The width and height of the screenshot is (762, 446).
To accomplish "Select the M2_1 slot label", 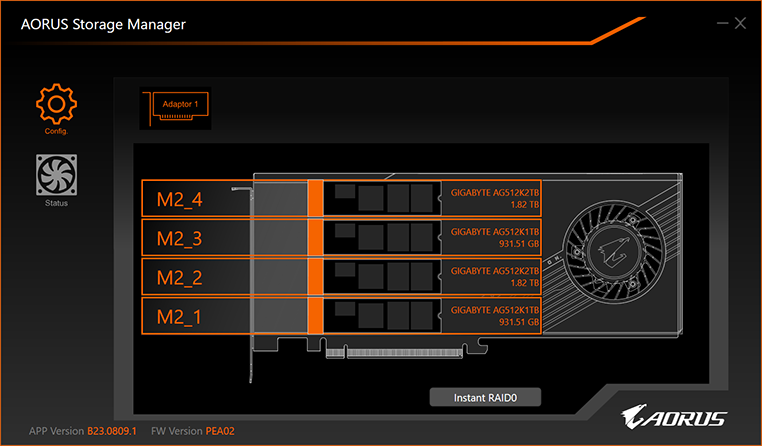I will tap(180, 317).
